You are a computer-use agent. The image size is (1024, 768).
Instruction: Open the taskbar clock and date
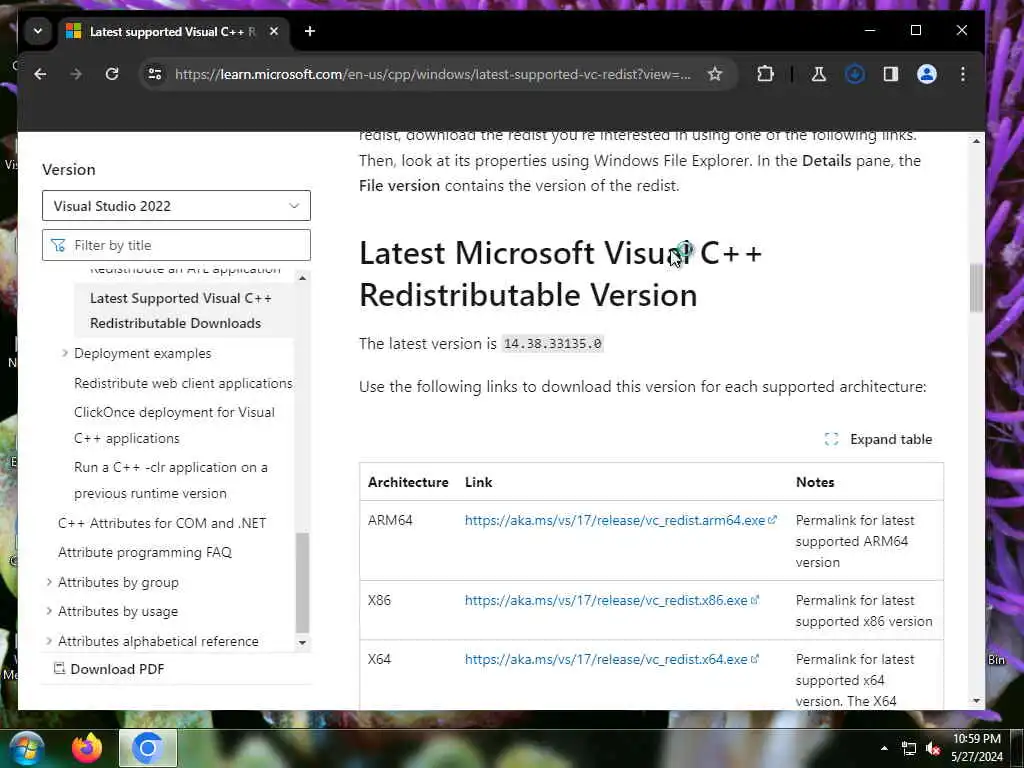click(x=977, y=748)
